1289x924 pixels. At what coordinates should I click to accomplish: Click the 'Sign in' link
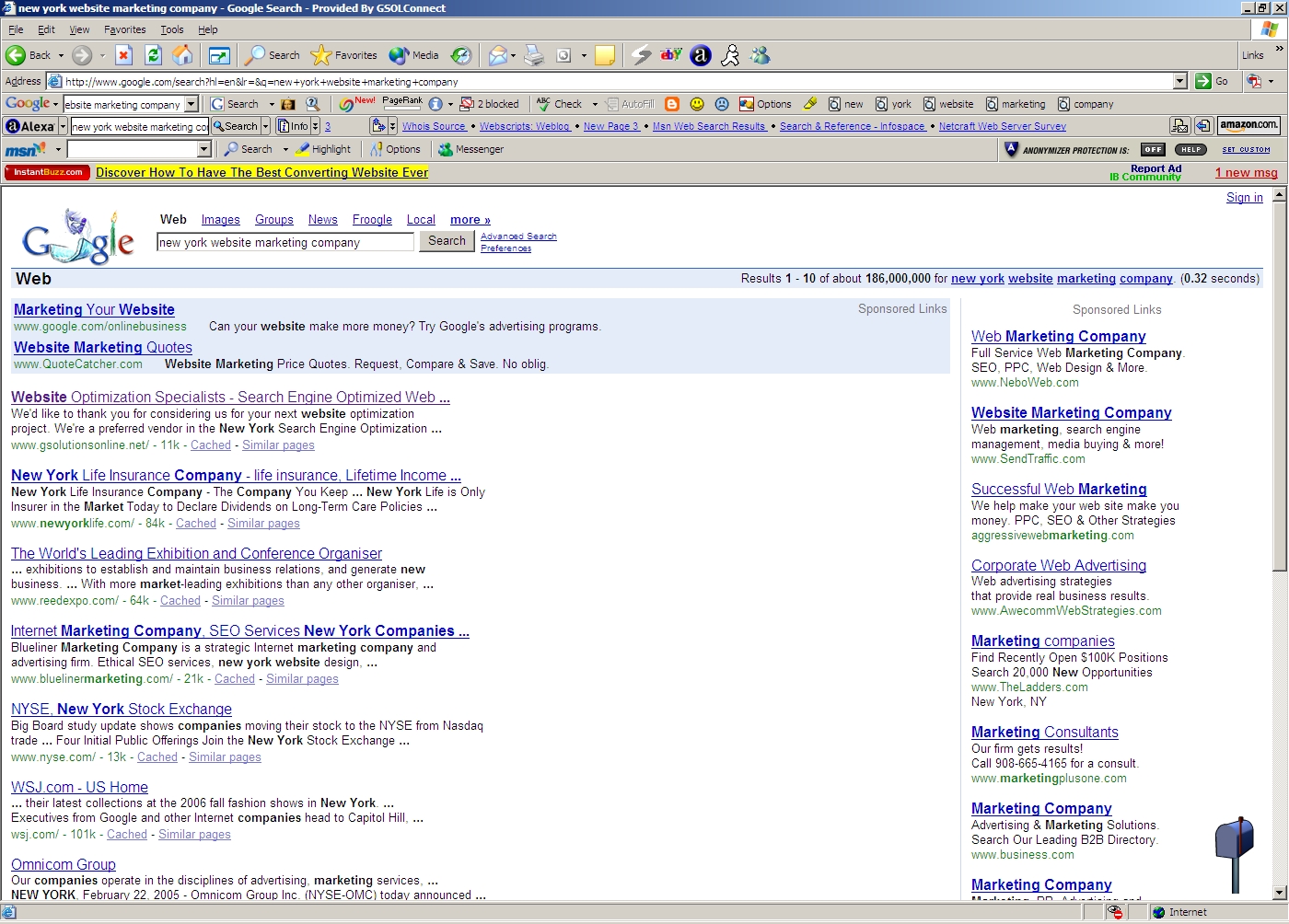tap(1245, 198)
